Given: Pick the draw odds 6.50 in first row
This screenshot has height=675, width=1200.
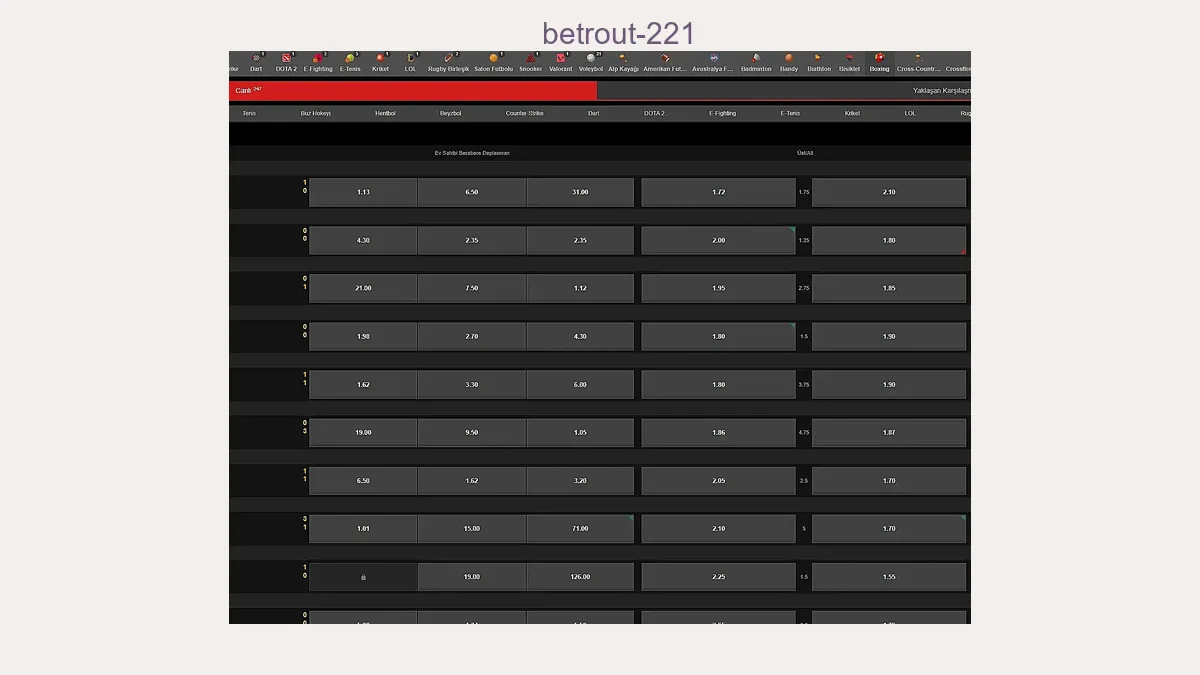Looking at the screenshot, I should (471, 192).
